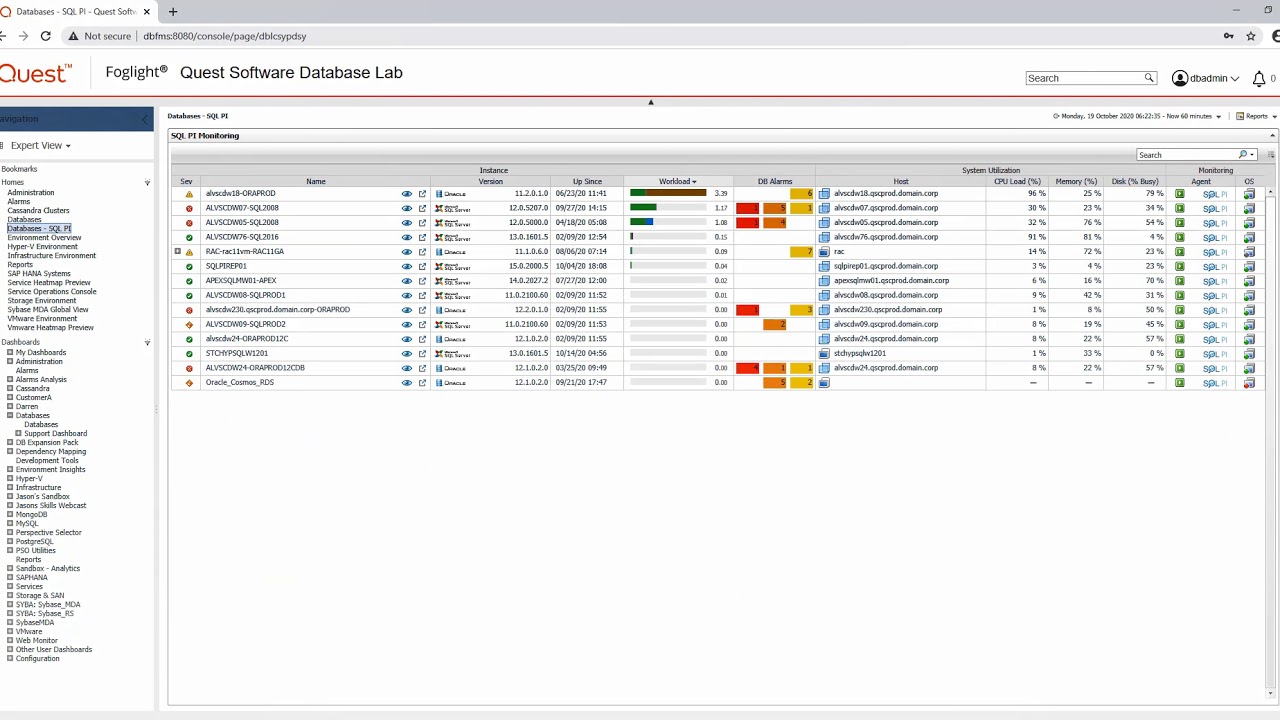
Task: Open external link icon for alvscdw18-ORAPROD
Action: pyautogui.click(x=422, y=194)
